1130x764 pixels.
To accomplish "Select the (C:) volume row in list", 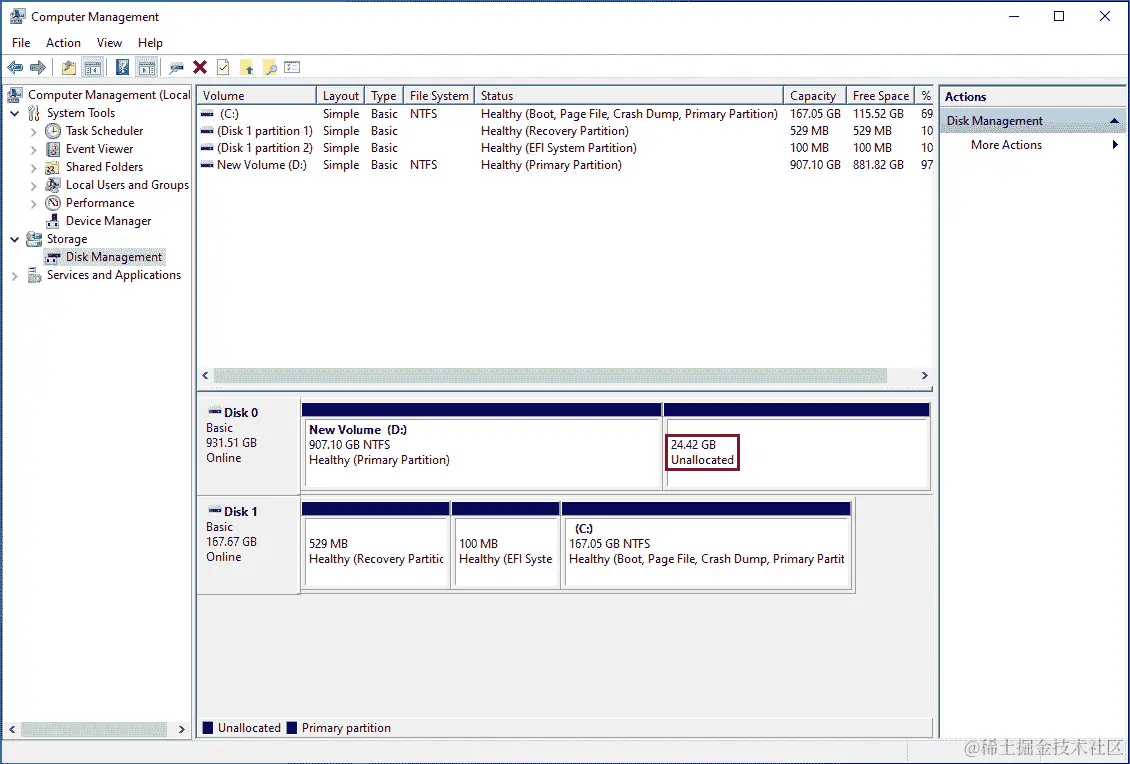I will click(566, 114).
